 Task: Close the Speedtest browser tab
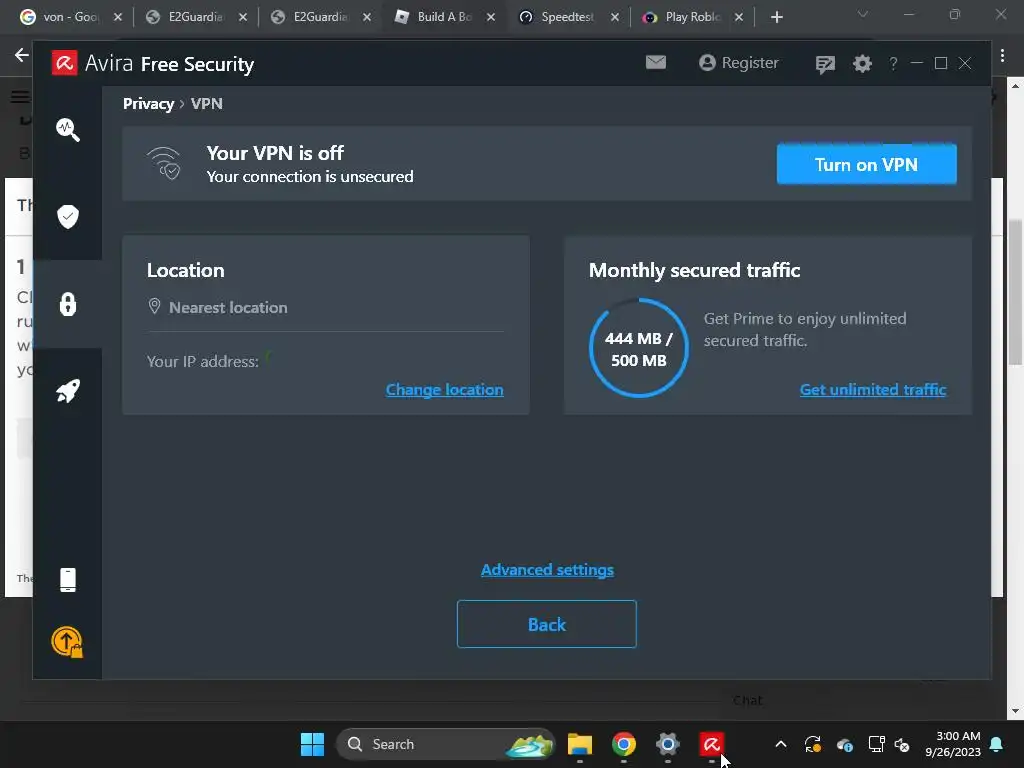point(615,17)
